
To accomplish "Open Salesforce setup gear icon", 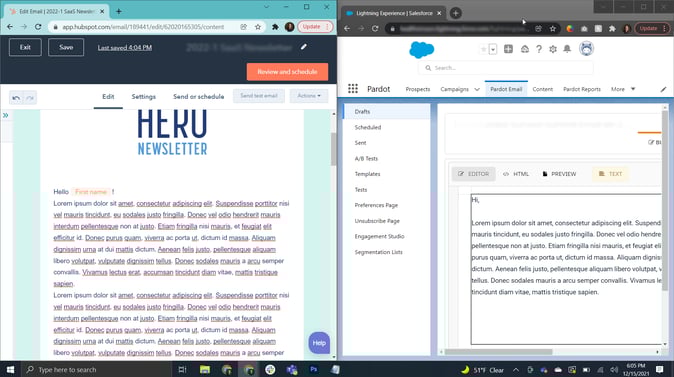I will pyautogui.click(x=553, y=49).
